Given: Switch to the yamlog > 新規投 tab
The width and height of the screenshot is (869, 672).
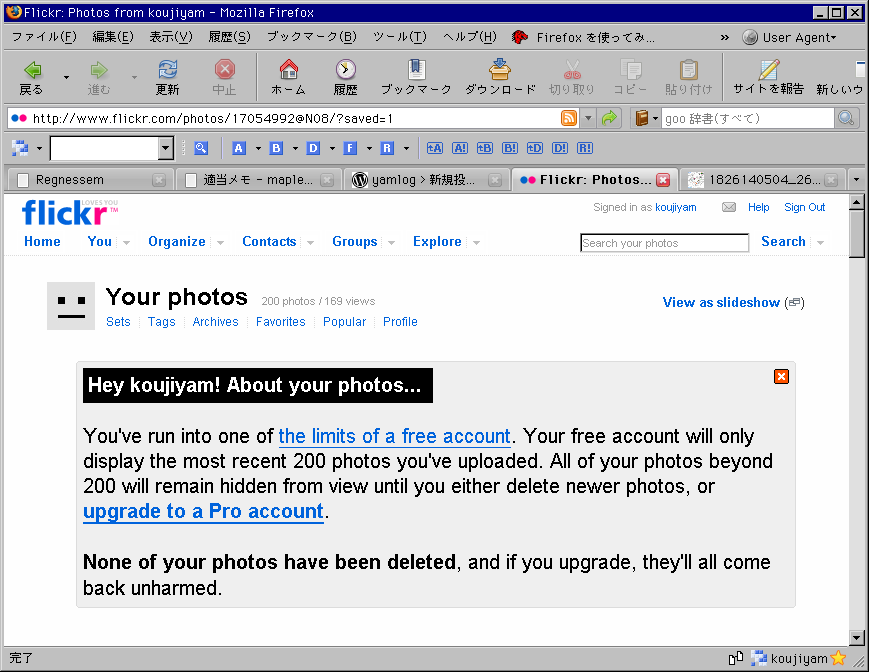Looking at the screenshot, I should pos(427,179).
